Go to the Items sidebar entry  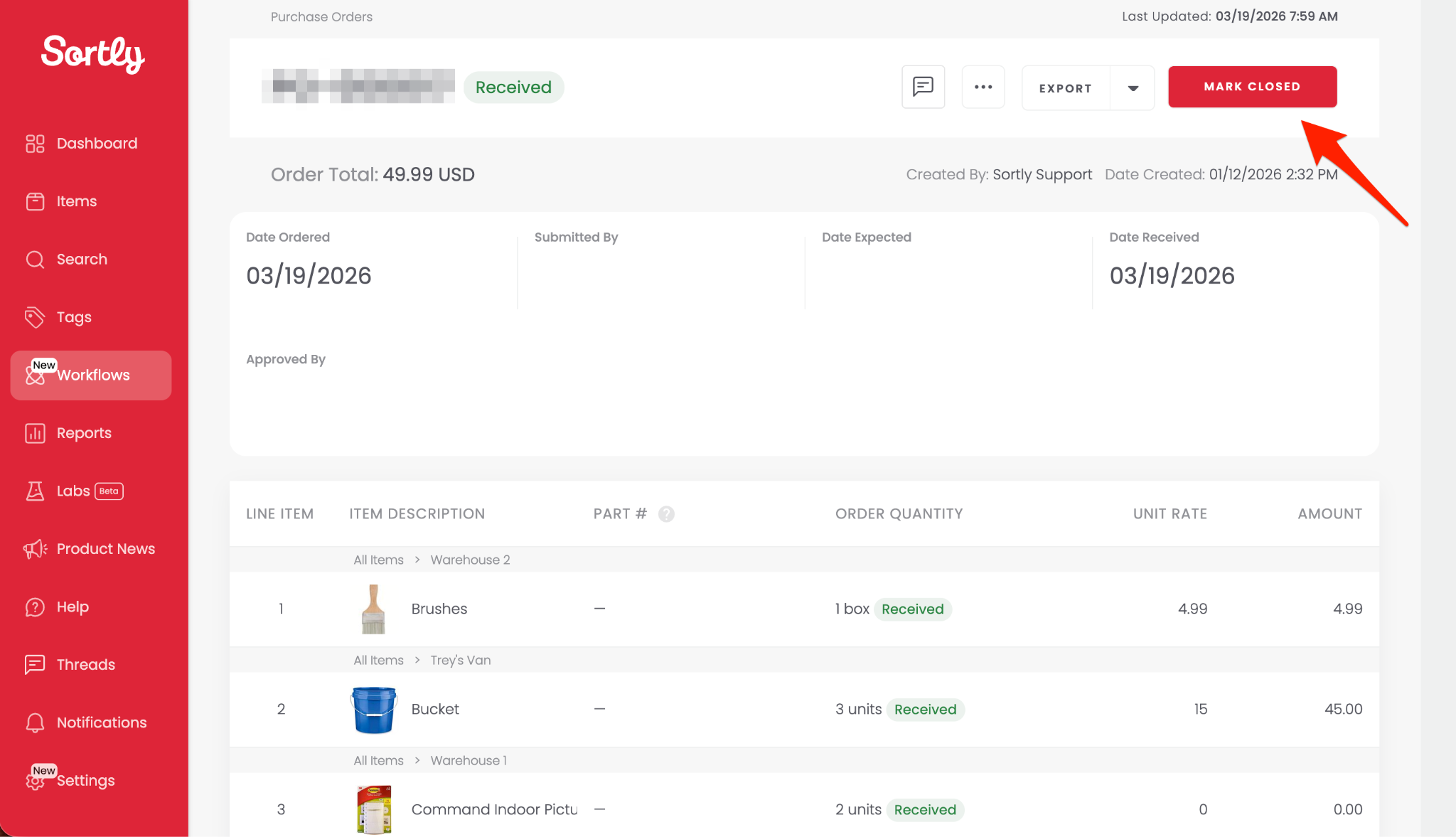(x=76, y=201)
